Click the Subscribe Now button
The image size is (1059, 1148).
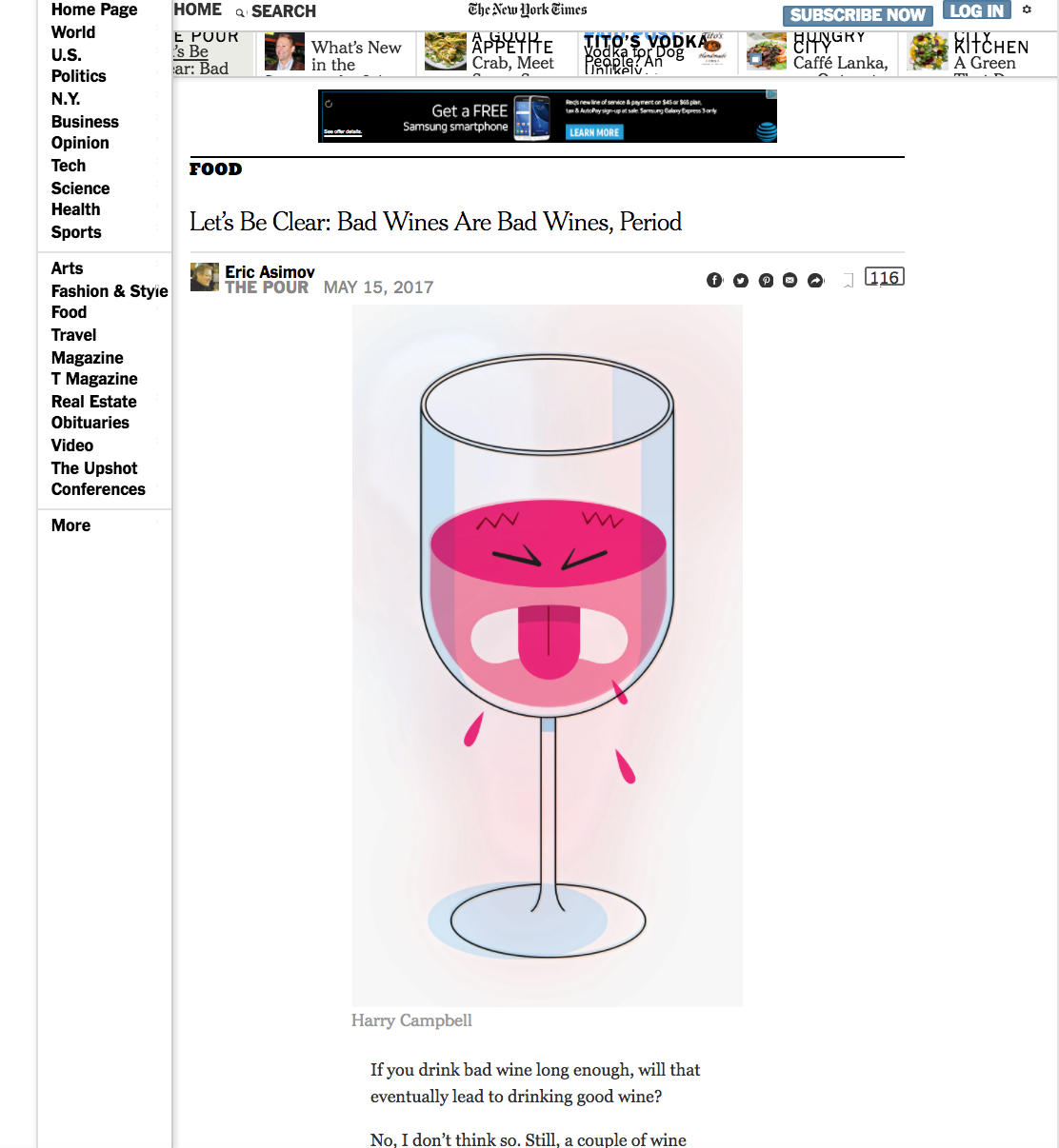857,15
